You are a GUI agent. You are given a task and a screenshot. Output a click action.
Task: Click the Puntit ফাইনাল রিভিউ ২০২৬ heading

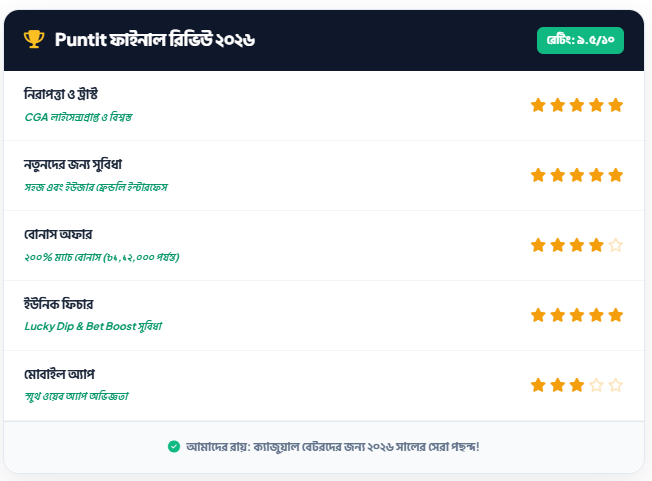155,40
